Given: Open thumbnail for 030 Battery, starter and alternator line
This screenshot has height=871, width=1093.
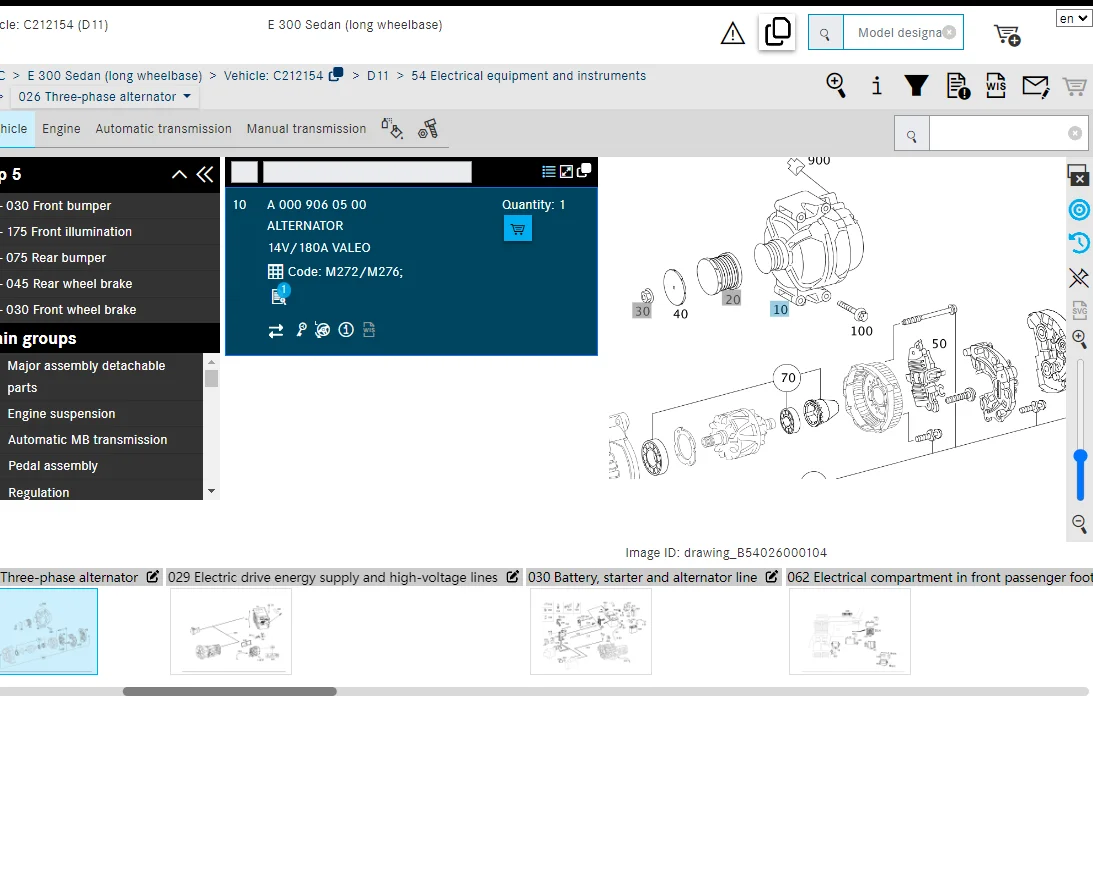Looking at the screenshot, I should pyautogui.click(x=590, y=631).
